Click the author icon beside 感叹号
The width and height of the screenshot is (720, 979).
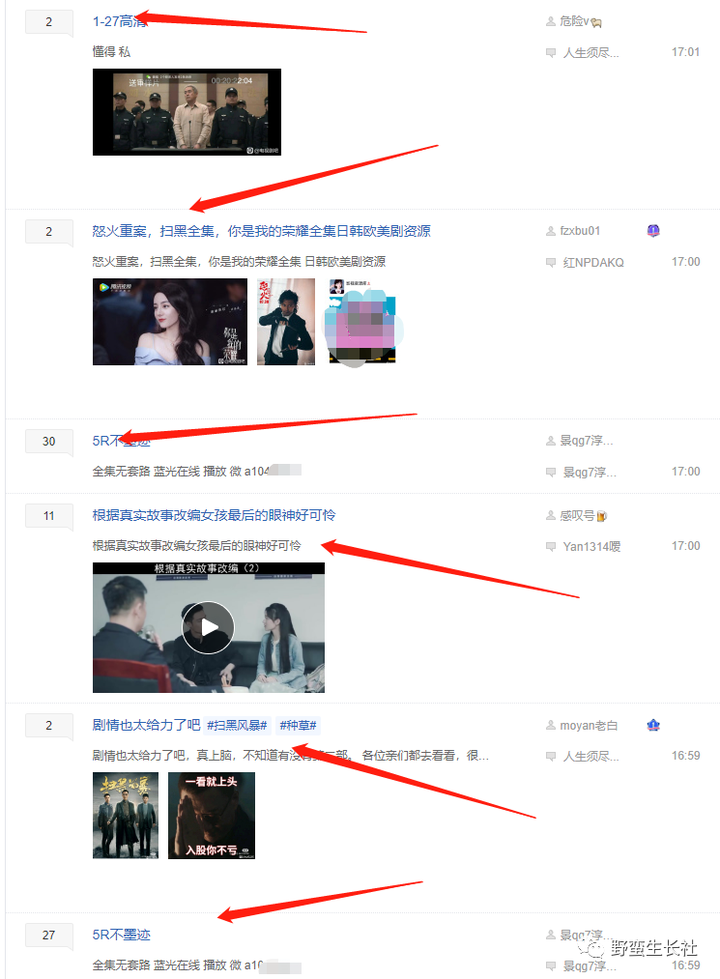551,516
